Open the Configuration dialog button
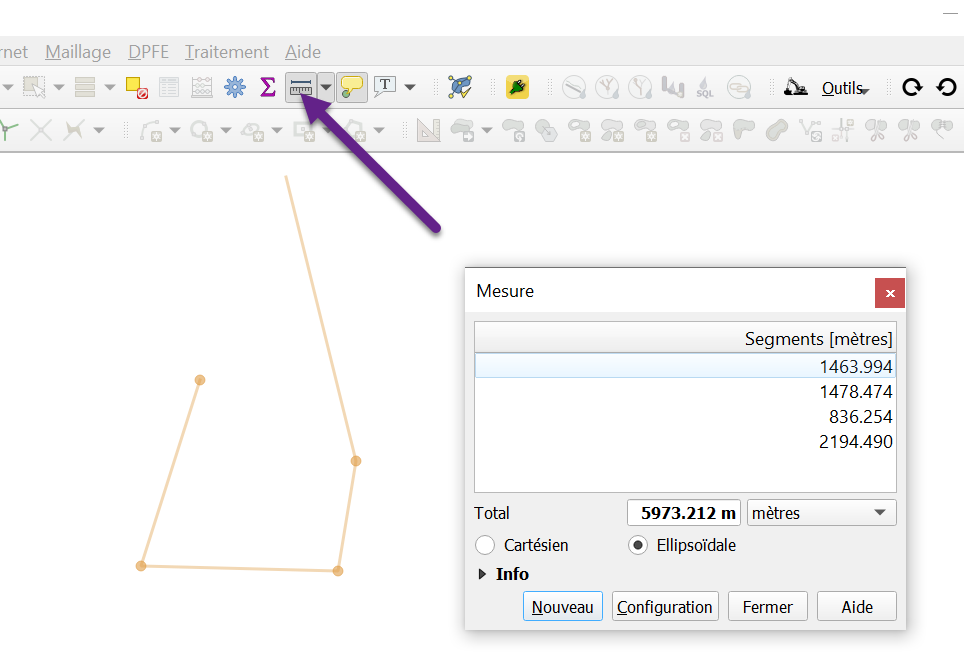The image size is (964, 660). (x=664, y=606)
